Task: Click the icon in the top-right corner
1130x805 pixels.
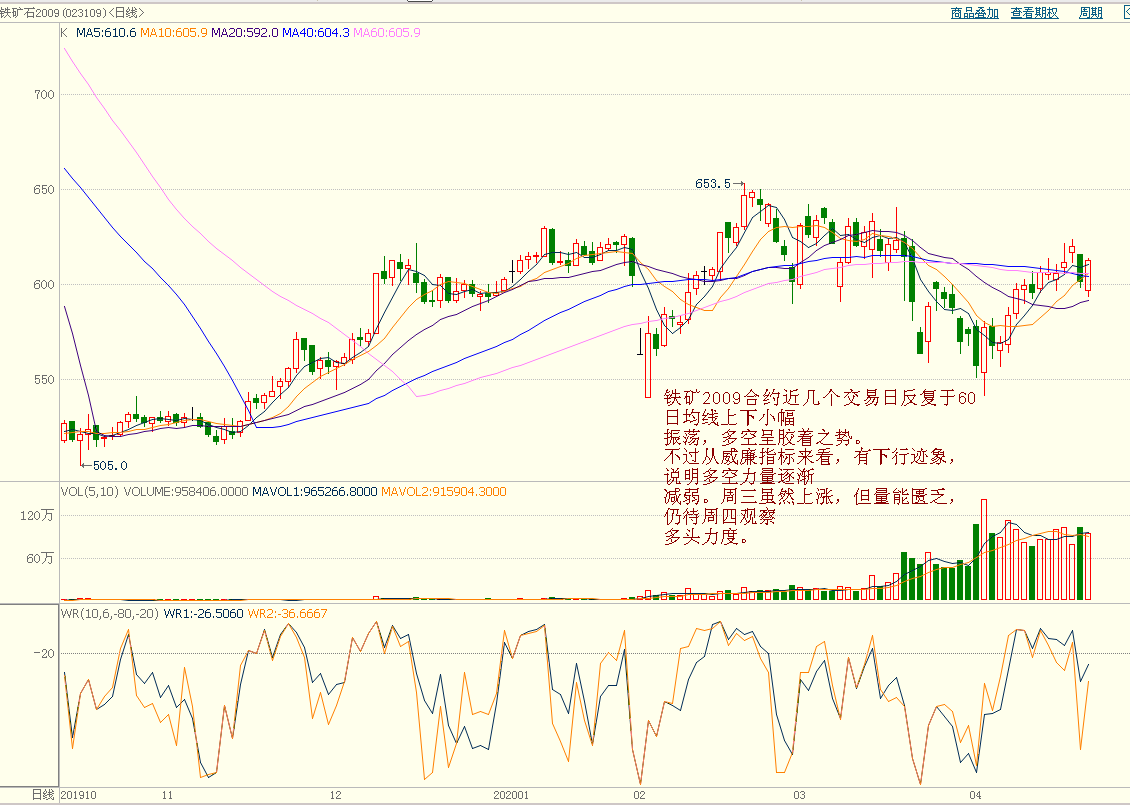Action: pos(1123,13)
